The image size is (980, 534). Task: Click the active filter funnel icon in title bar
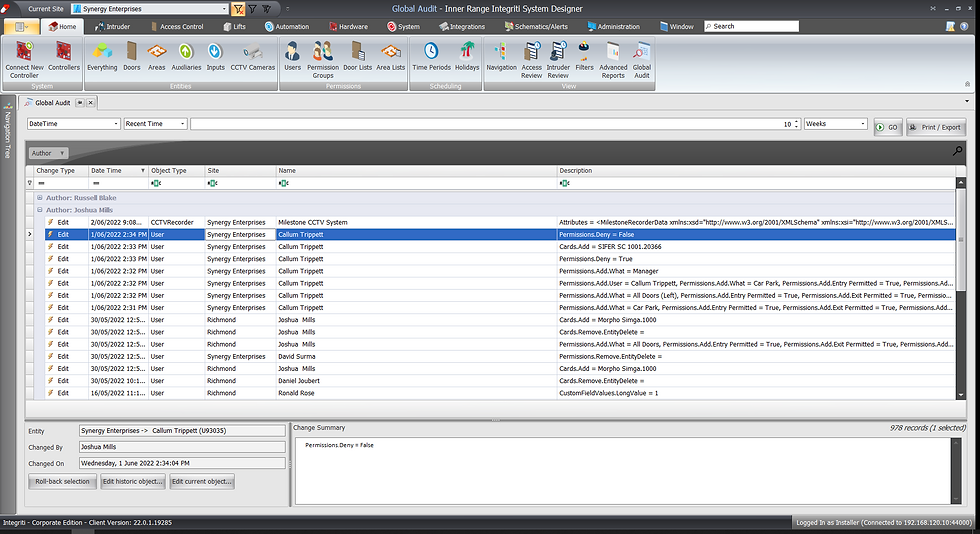coord(238,9)
